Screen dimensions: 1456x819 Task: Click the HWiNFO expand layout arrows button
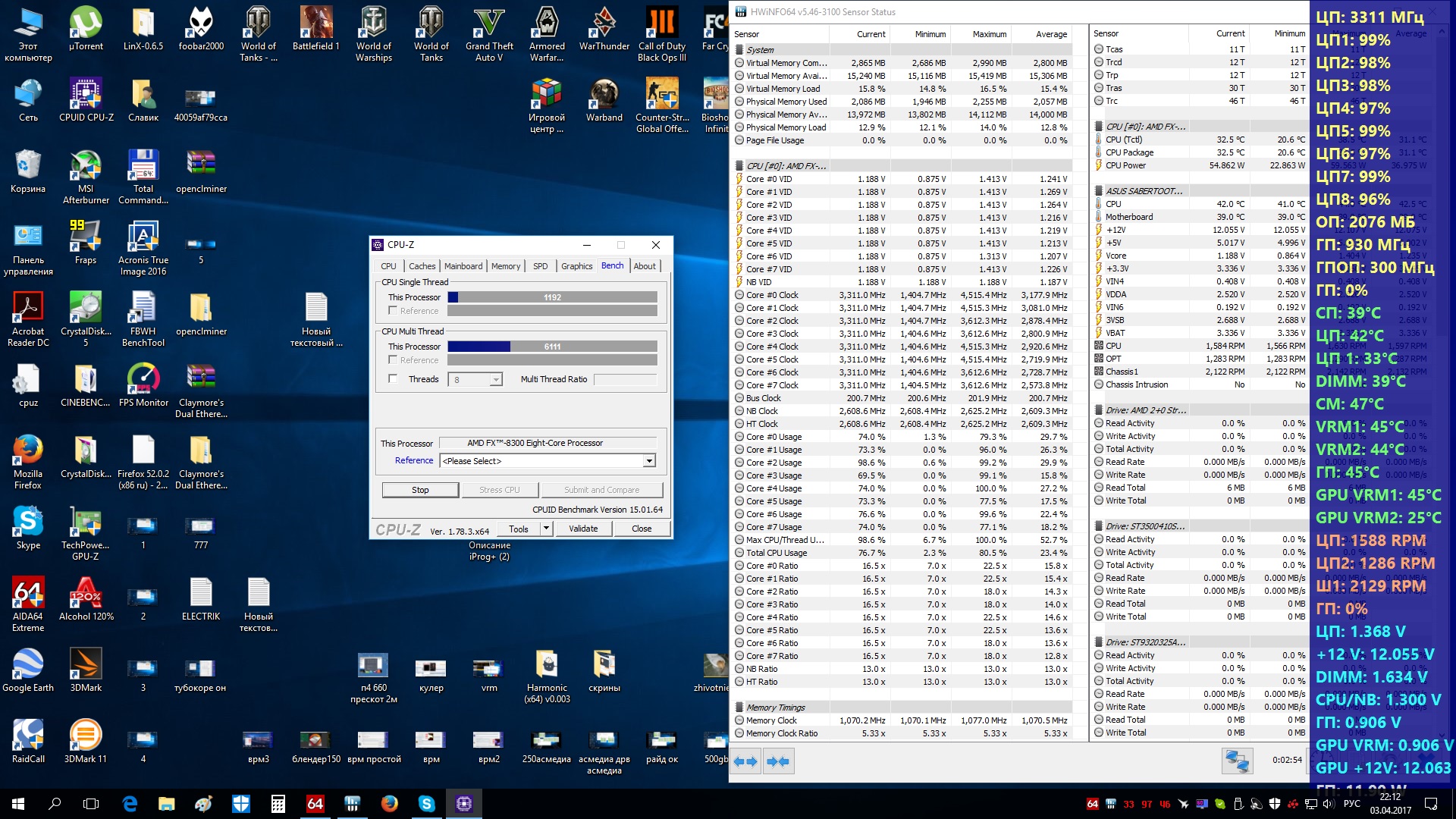click(x=746, y=761)
